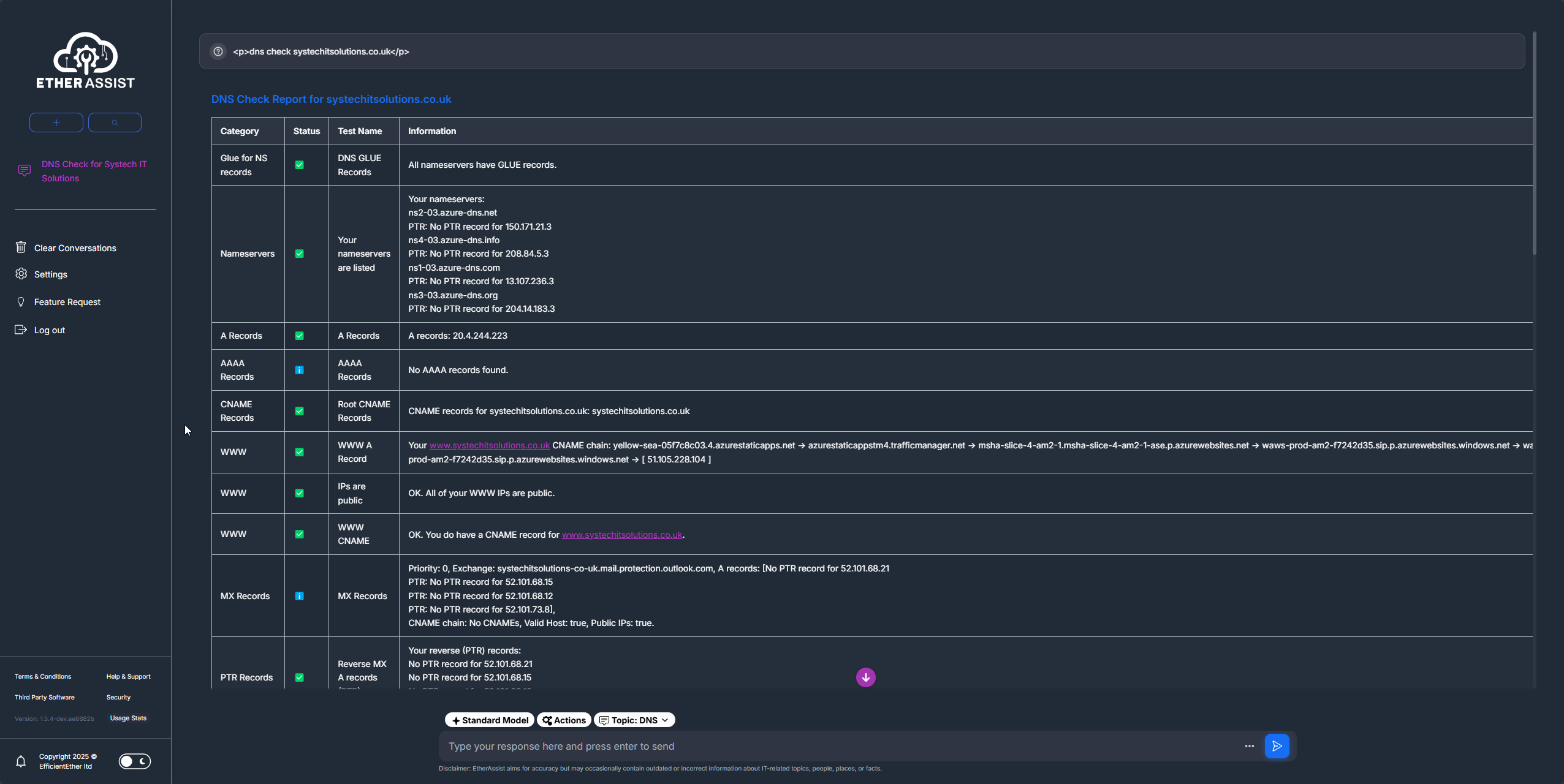
Task: Click the question mark icon in the prompt bar
Action: [x=218, y=51]
